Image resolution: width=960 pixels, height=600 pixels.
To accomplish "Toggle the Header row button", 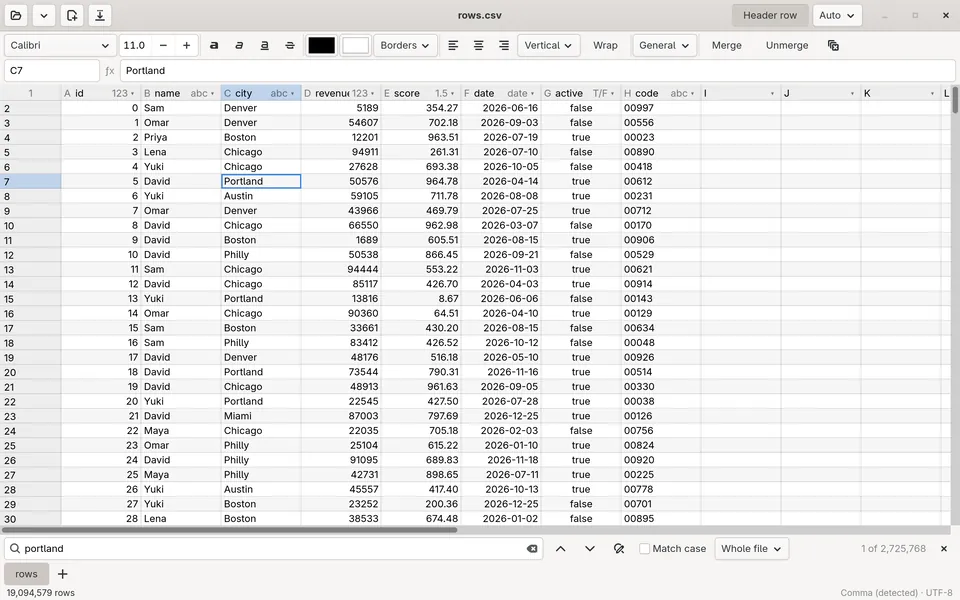I will click(x=770, y=15).
